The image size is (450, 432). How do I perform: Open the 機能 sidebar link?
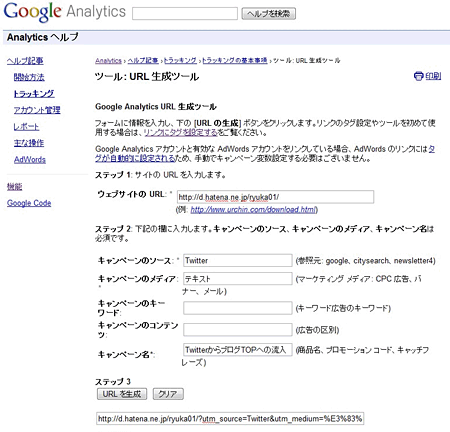pyautogui.click(x=14, y=187)
